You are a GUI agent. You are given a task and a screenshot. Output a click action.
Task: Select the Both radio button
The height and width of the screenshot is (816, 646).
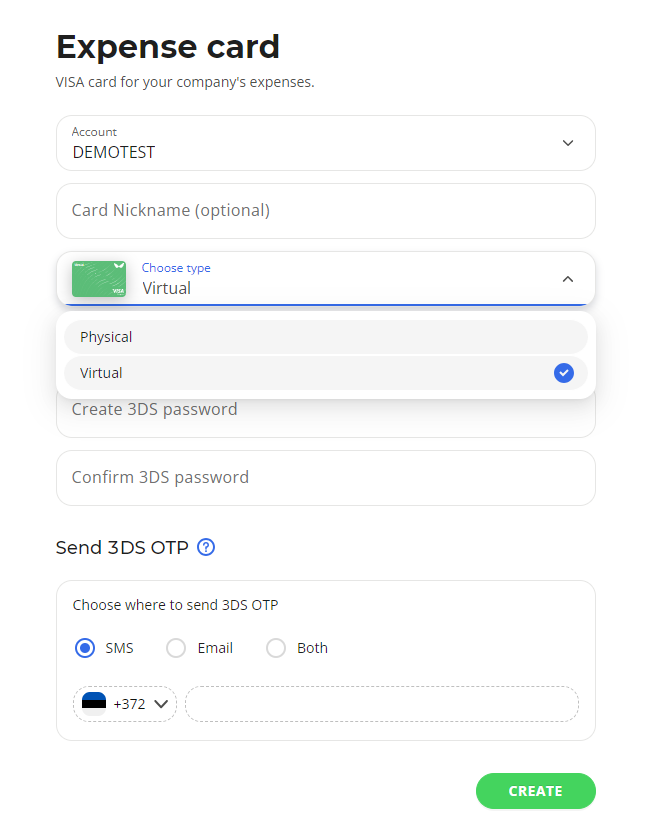click(276, 648)
